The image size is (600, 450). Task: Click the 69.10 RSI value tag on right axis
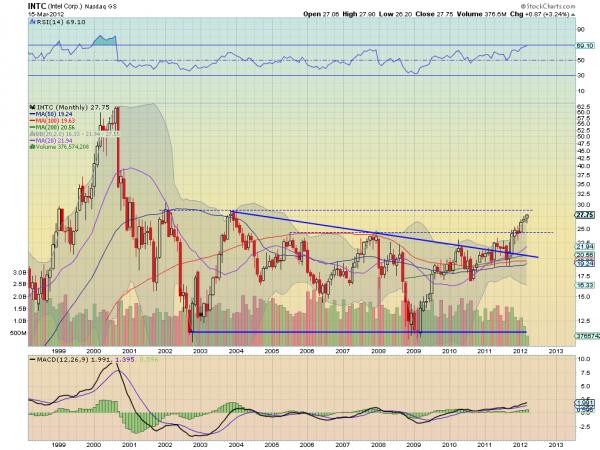click(x=585, y=46)
